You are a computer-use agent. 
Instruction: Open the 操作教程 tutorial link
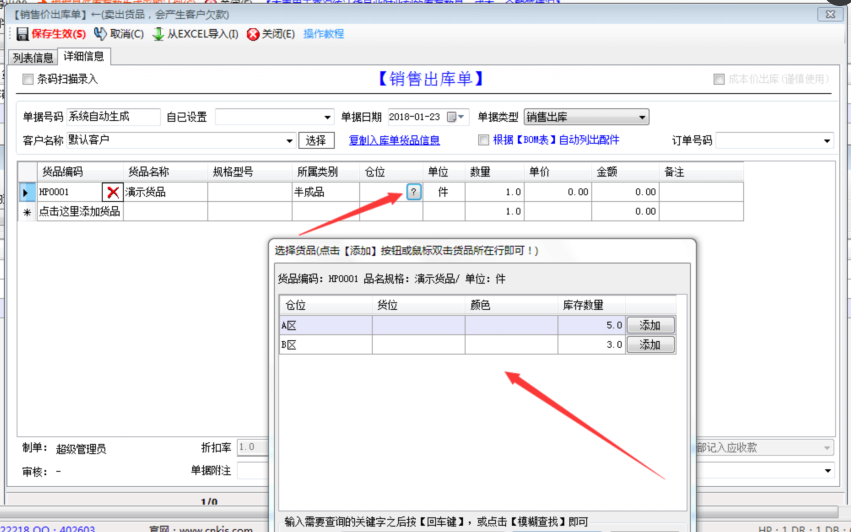point(323,34)
